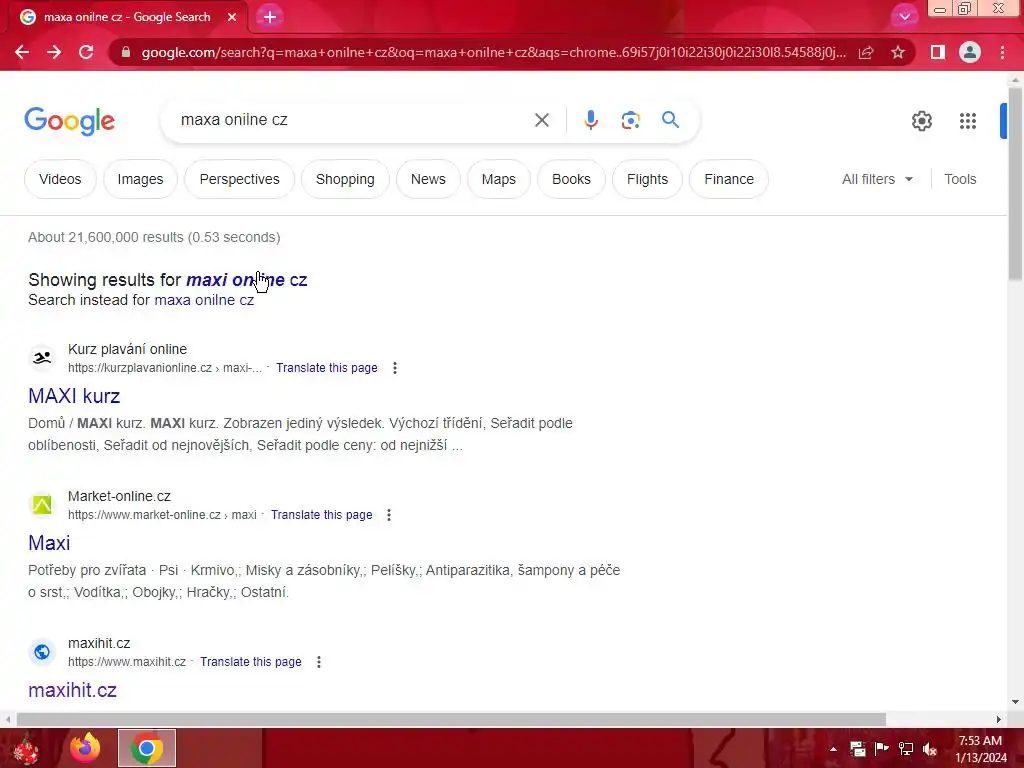Click the Kurz plavání swimmer favicon
The height and width of the screenshot is (768, 1024).
click(x=42, y=357)
